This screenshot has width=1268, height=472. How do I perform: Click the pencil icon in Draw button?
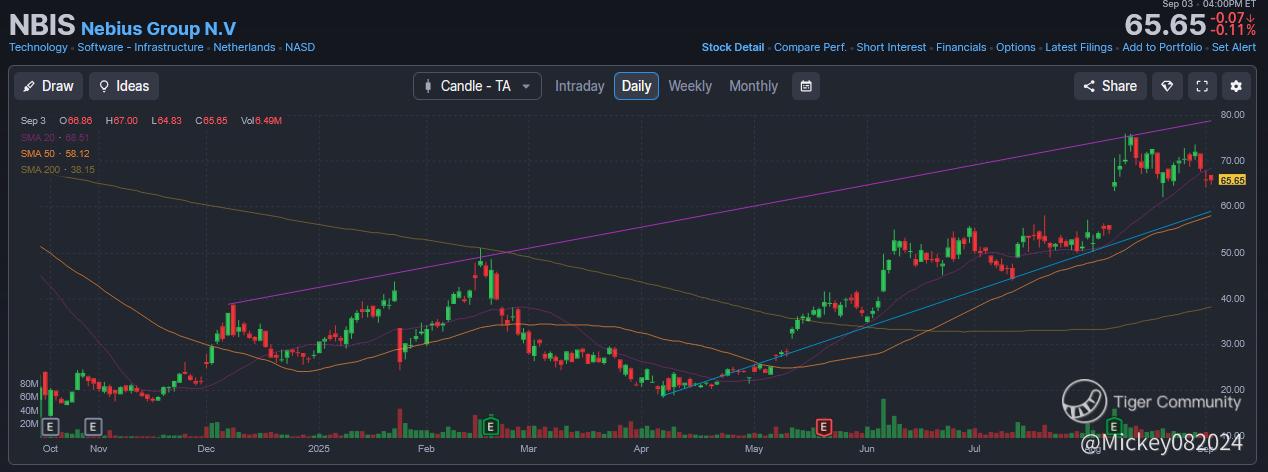pyautogui.click(x=30, y=86)
